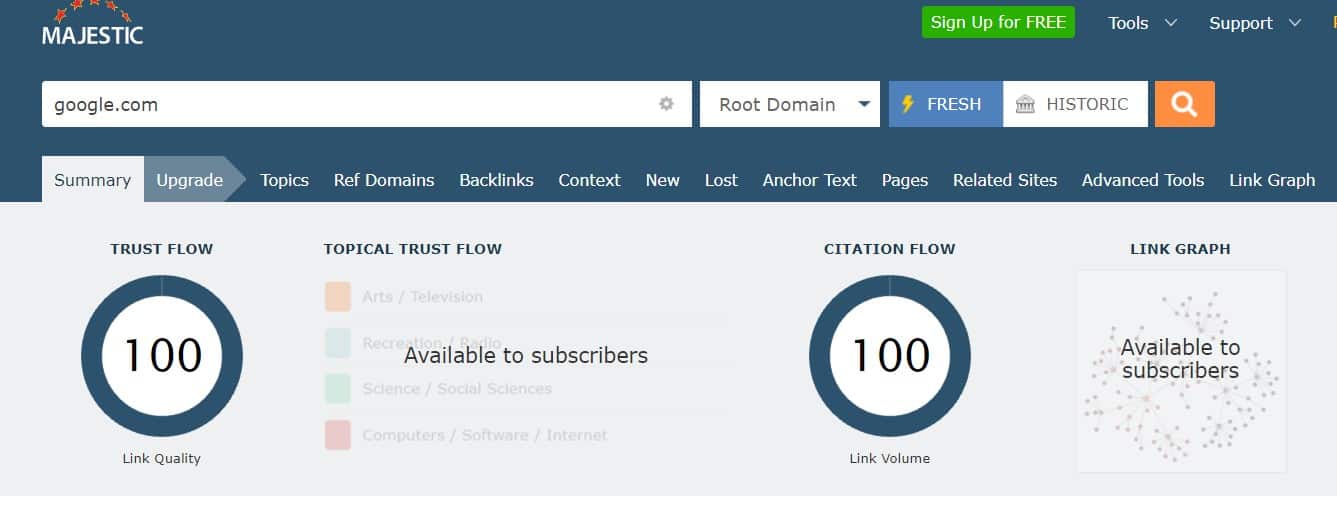Open the Pages tab
Image resolution: width=1337 pixels, height=515 pixels.
coord(905,180)
